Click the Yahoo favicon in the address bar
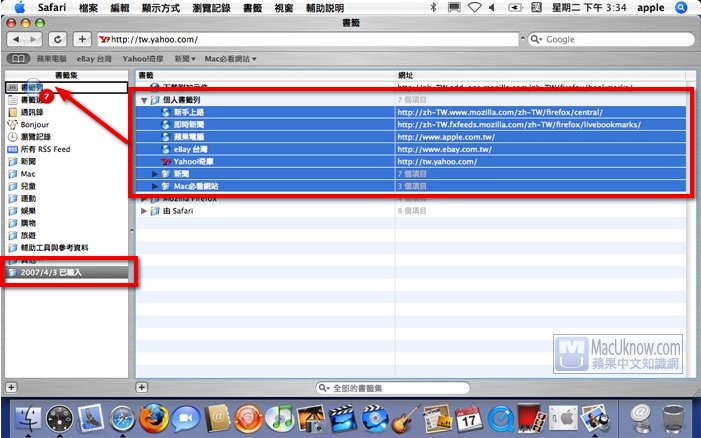This screenshot has height=438, width=701. click(105, 39)
